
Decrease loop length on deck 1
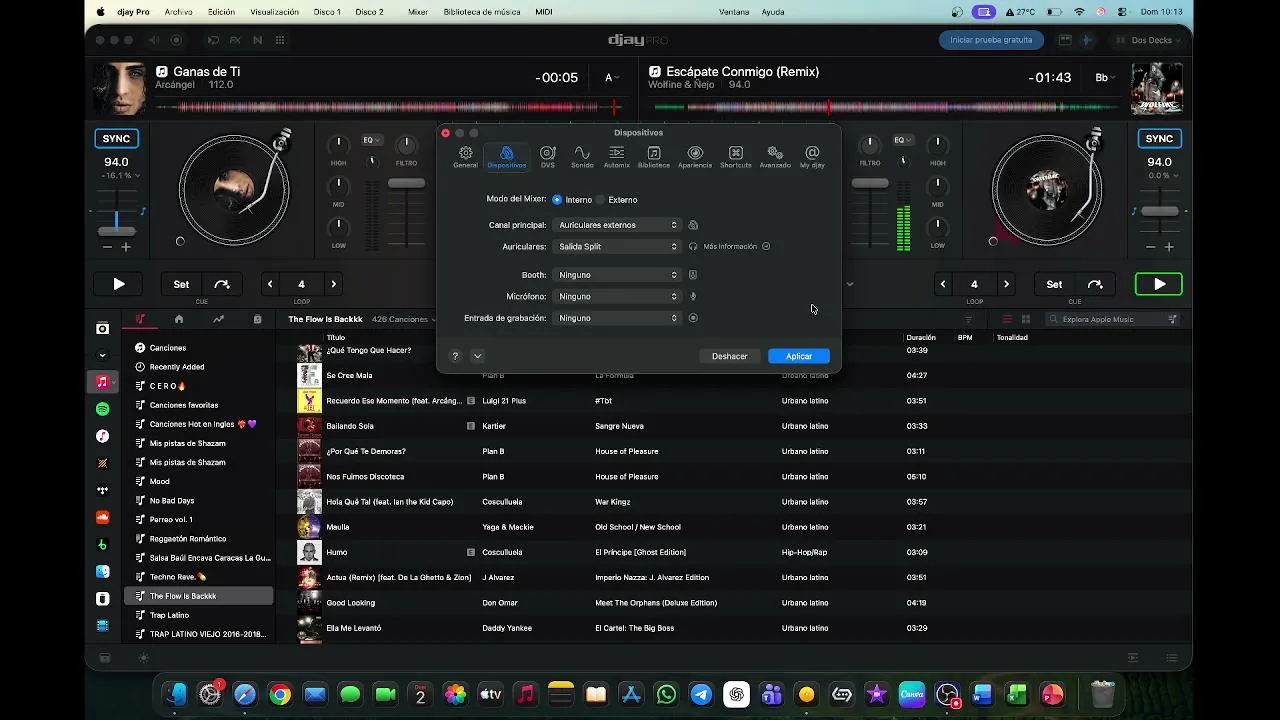[x=270, y=284]
